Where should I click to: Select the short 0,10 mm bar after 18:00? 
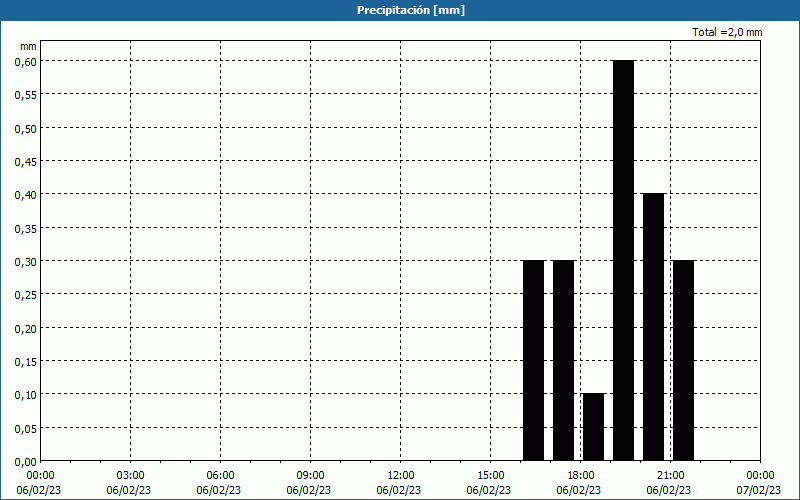coord(593,427)
